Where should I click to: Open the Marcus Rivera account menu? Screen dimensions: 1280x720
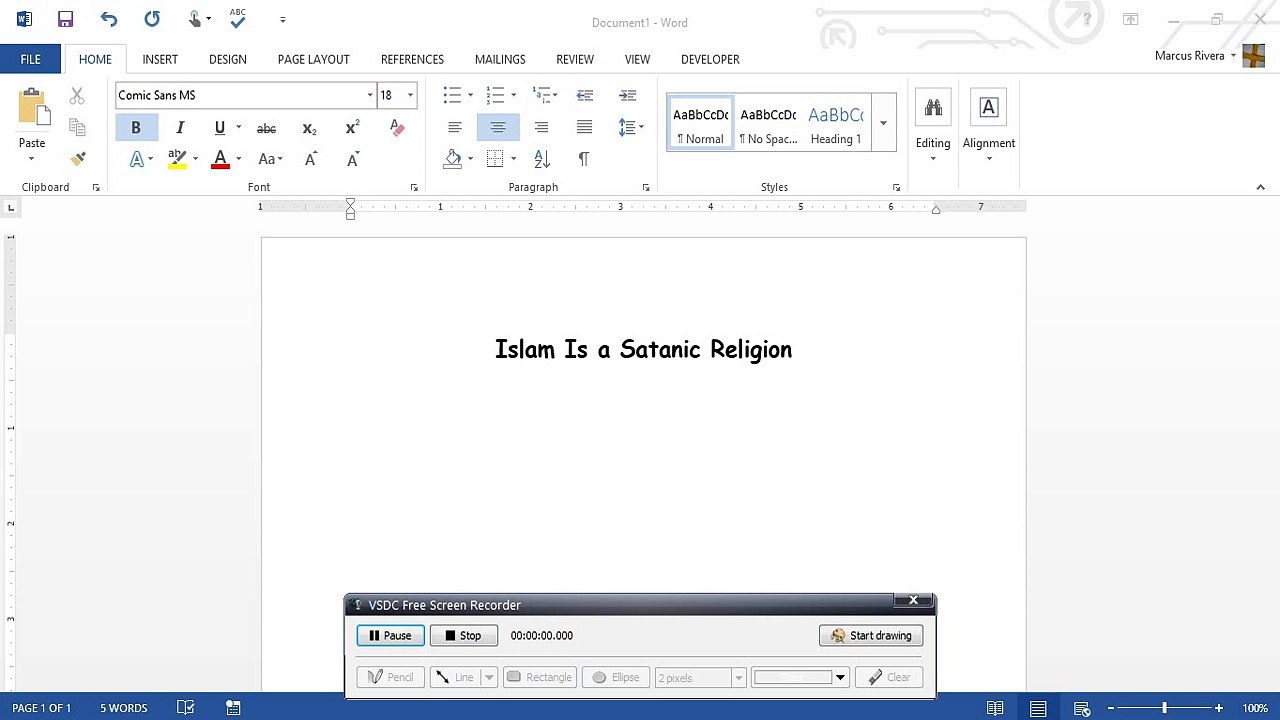point(1195,56)
